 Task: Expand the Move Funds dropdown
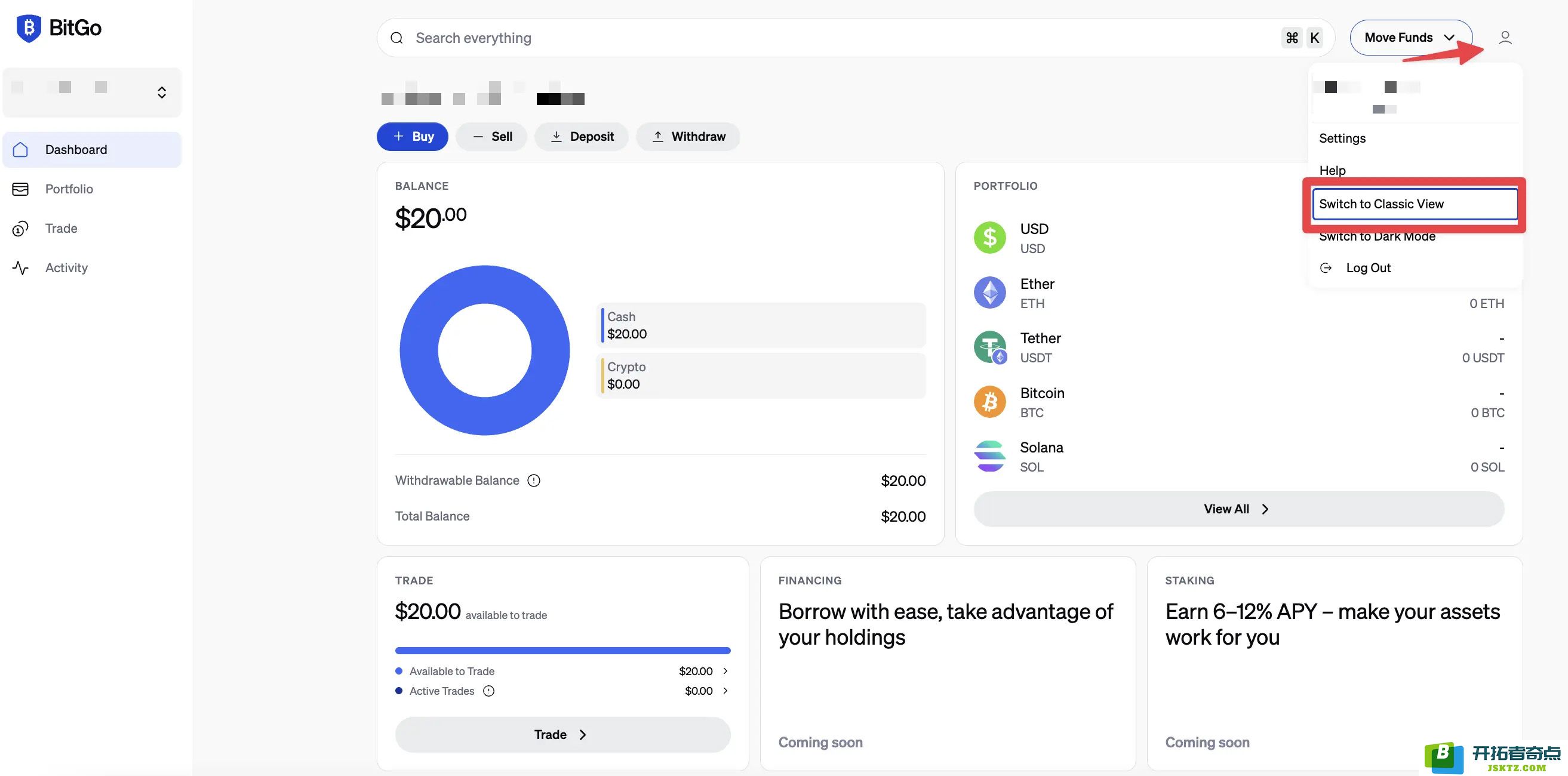pos(1411,38)
